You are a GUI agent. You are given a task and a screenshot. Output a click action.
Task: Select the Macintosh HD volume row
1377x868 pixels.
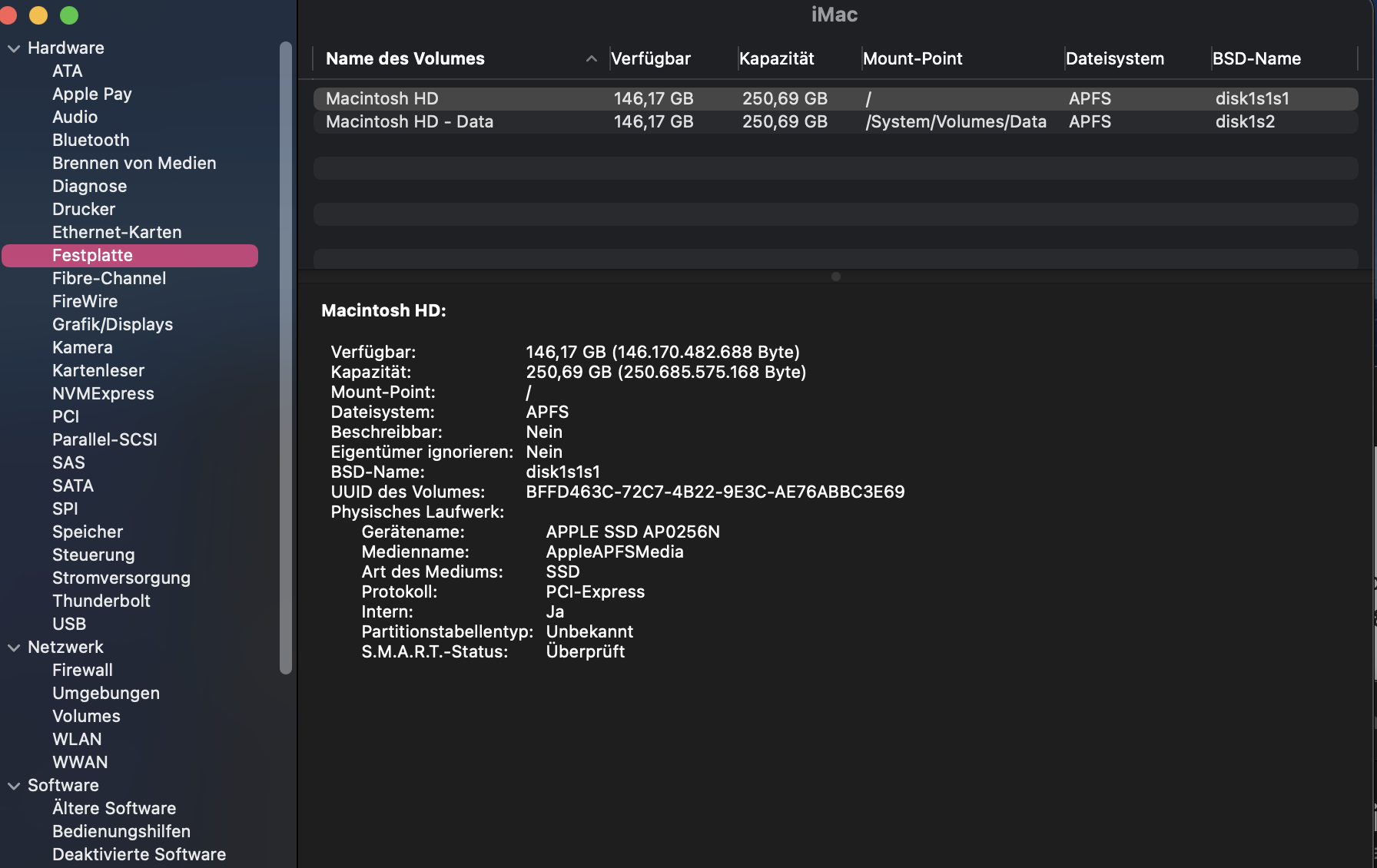(x=835, y=98)
